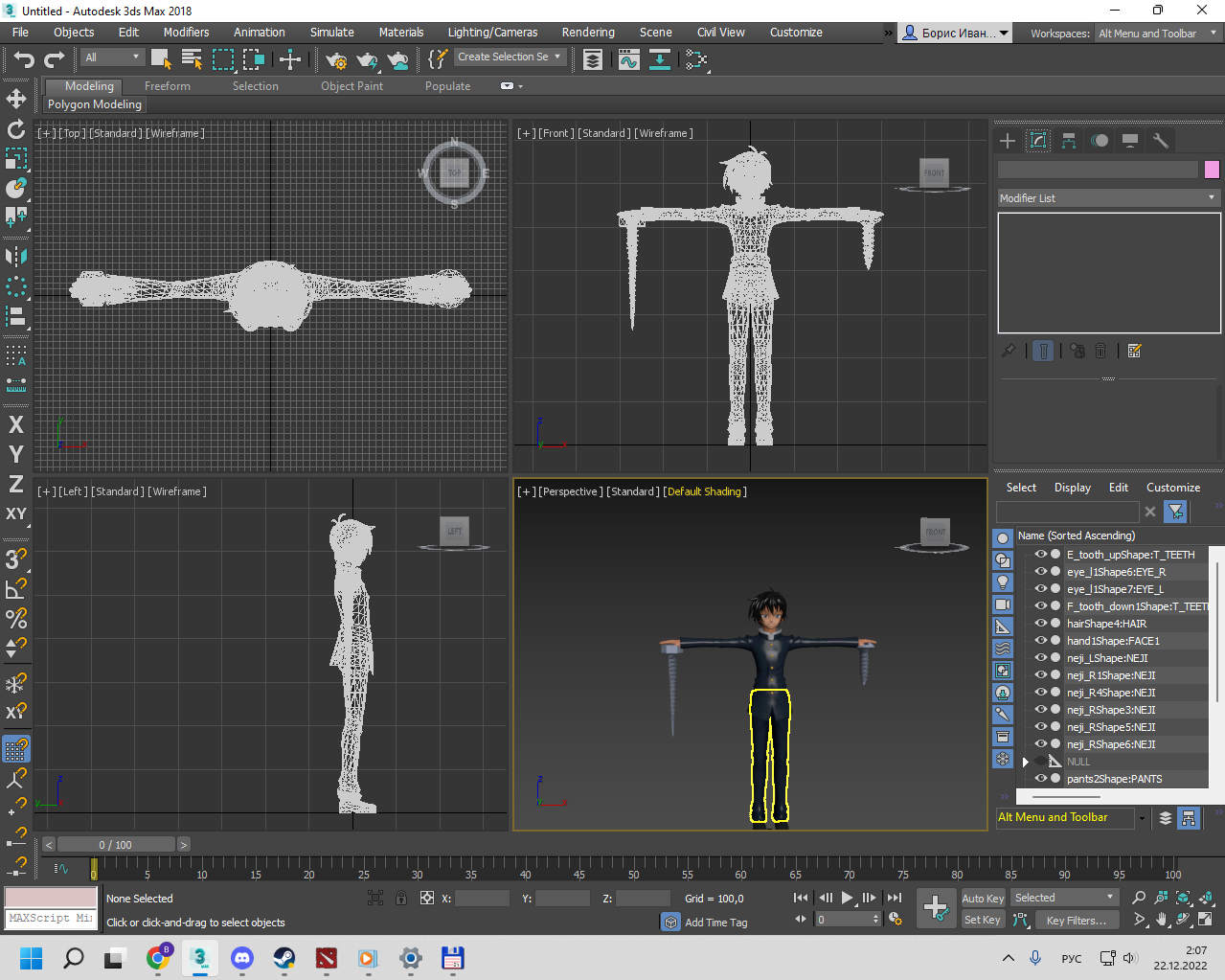Open the Hierarchy tab in command panel
This screenshot has width=1225, height=980.
coord(1069,141)
